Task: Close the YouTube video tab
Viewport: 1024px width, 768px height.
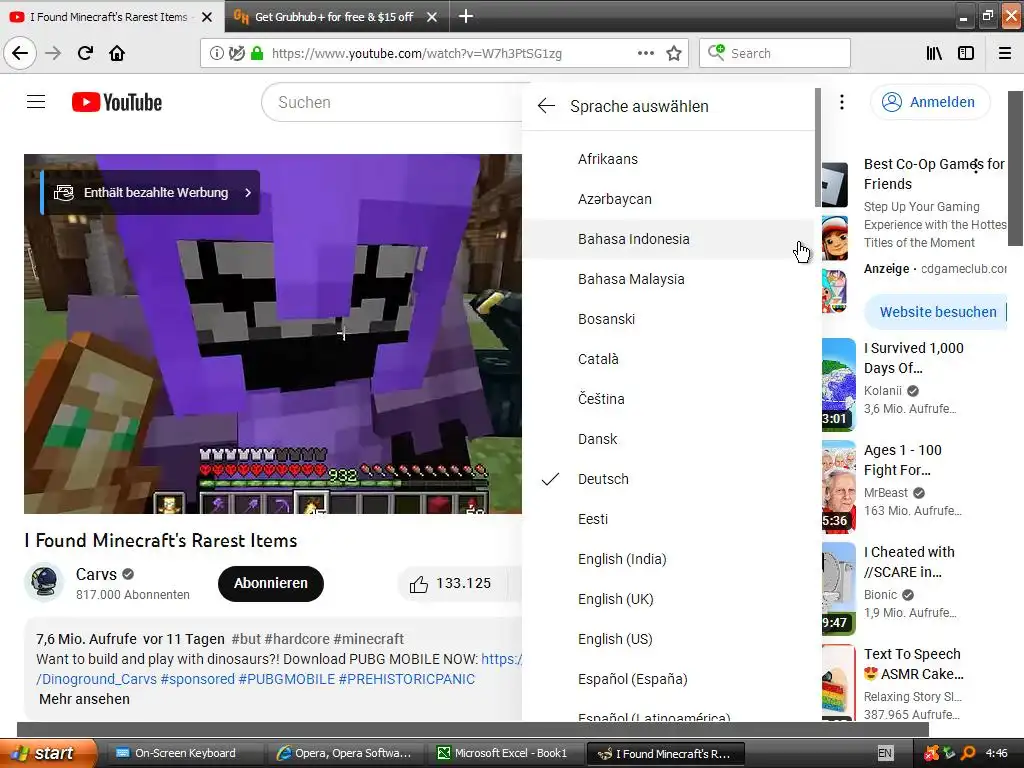Action: (207, 17)
